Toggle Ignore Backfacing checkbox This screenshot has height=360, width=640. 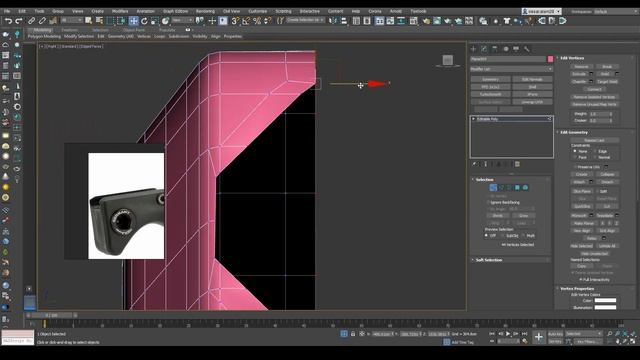coord(489,202)
